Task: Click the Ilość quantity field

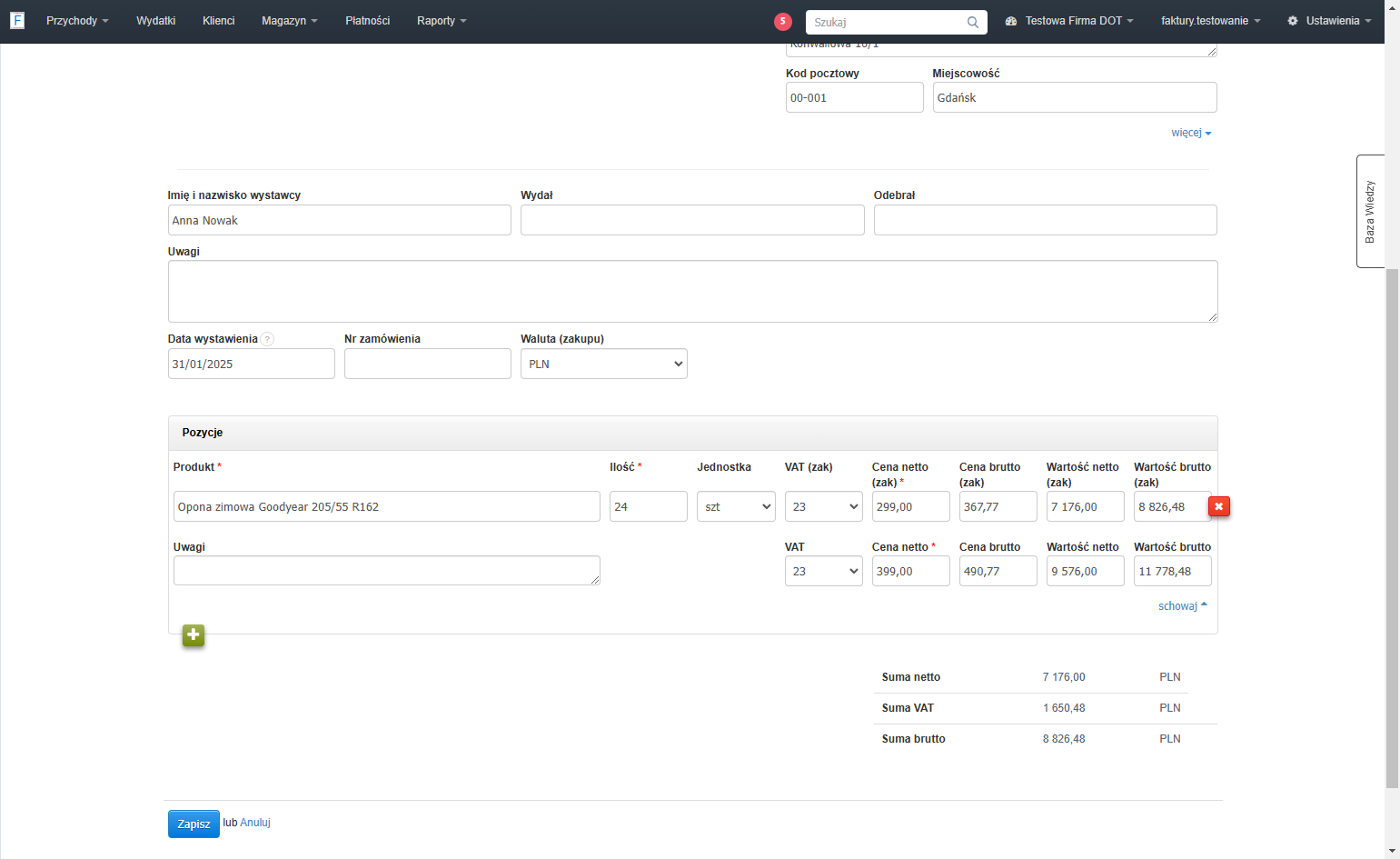Action: tap(649, 506)
